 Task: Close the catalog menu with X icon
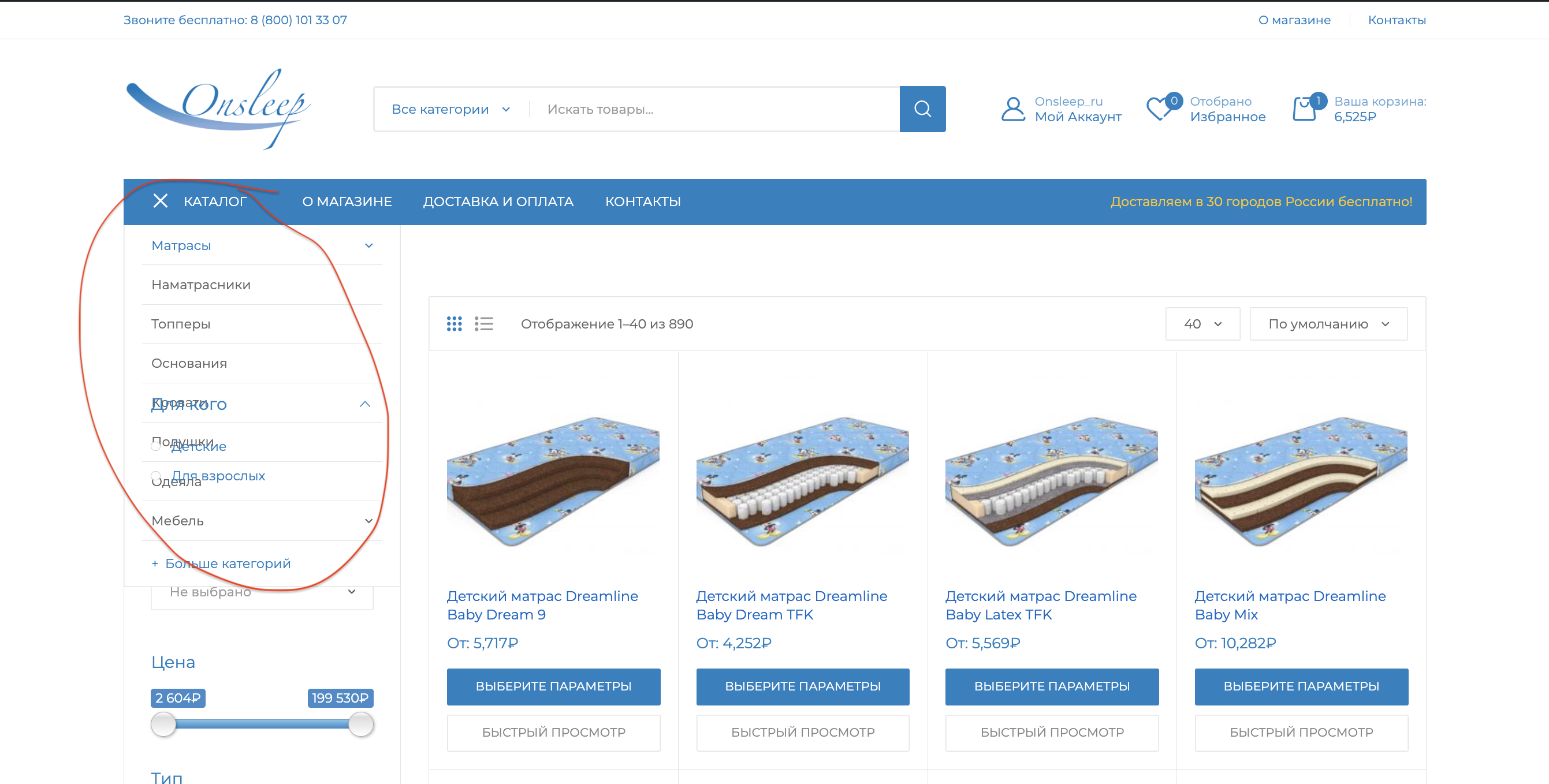click(x=160, y=201)
